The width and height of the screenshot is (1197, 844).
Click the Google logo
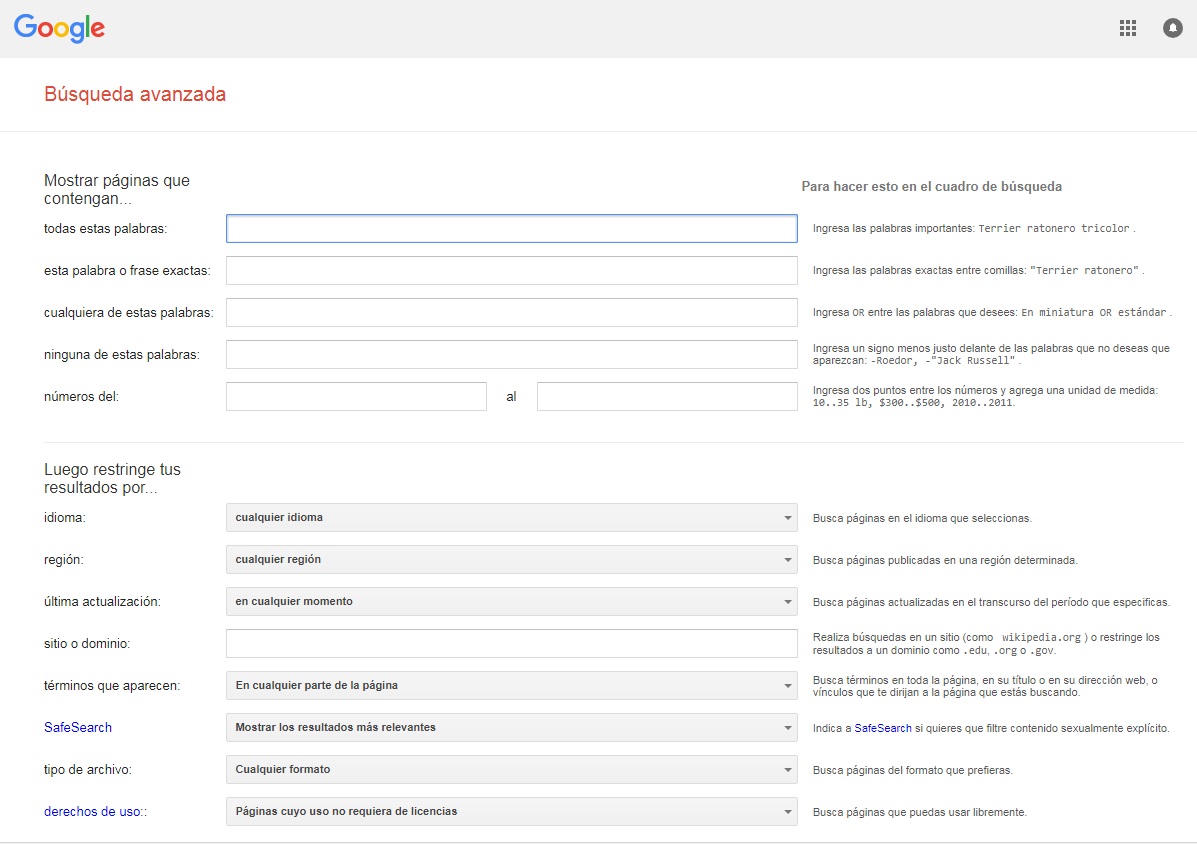pyautogui.click(x=59, y=28)
